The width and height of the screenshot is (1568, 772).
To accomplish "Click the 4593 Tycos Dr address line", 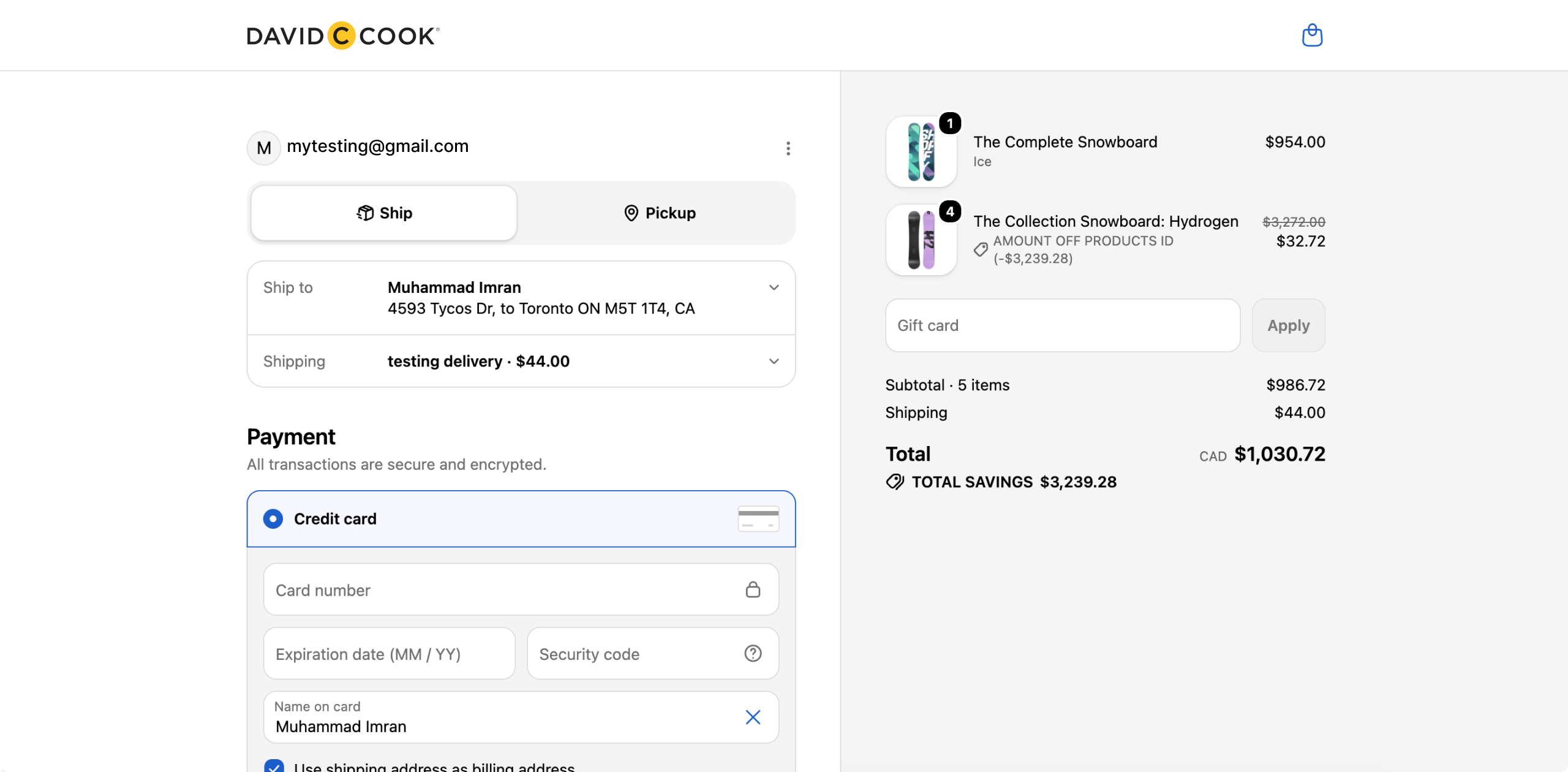I will [x=541, y=308].
